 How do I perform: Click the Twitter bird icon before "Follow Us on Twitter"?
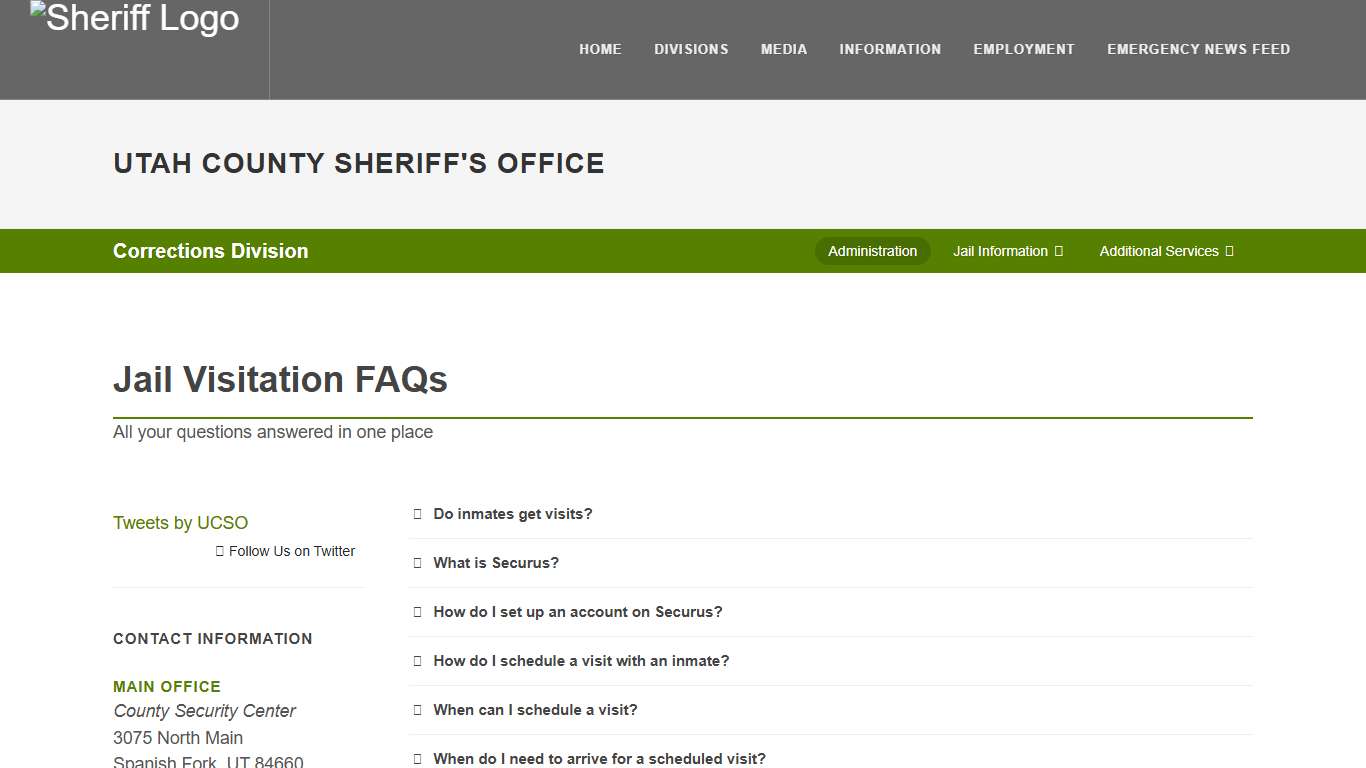[x=219, y=550]
